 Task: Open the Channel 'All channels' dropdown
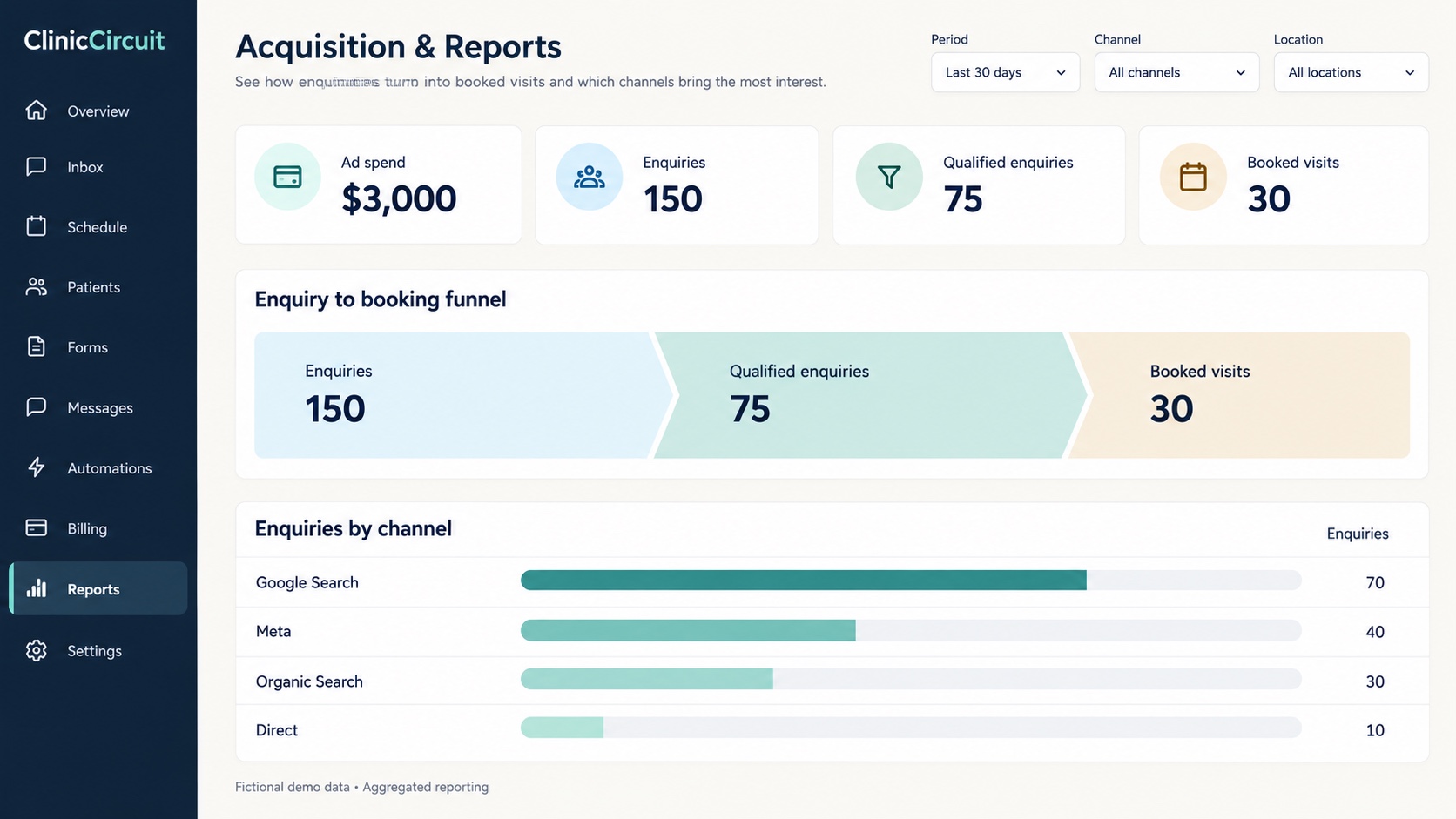point(1176,72)
